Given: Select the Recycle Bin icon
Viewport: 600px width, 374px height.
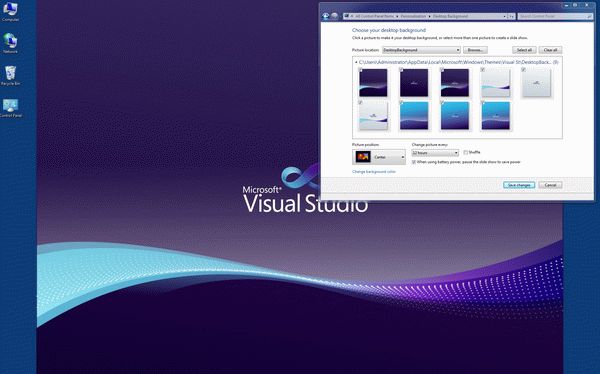Looking at the screenshot, I should [x=10, y=75].
